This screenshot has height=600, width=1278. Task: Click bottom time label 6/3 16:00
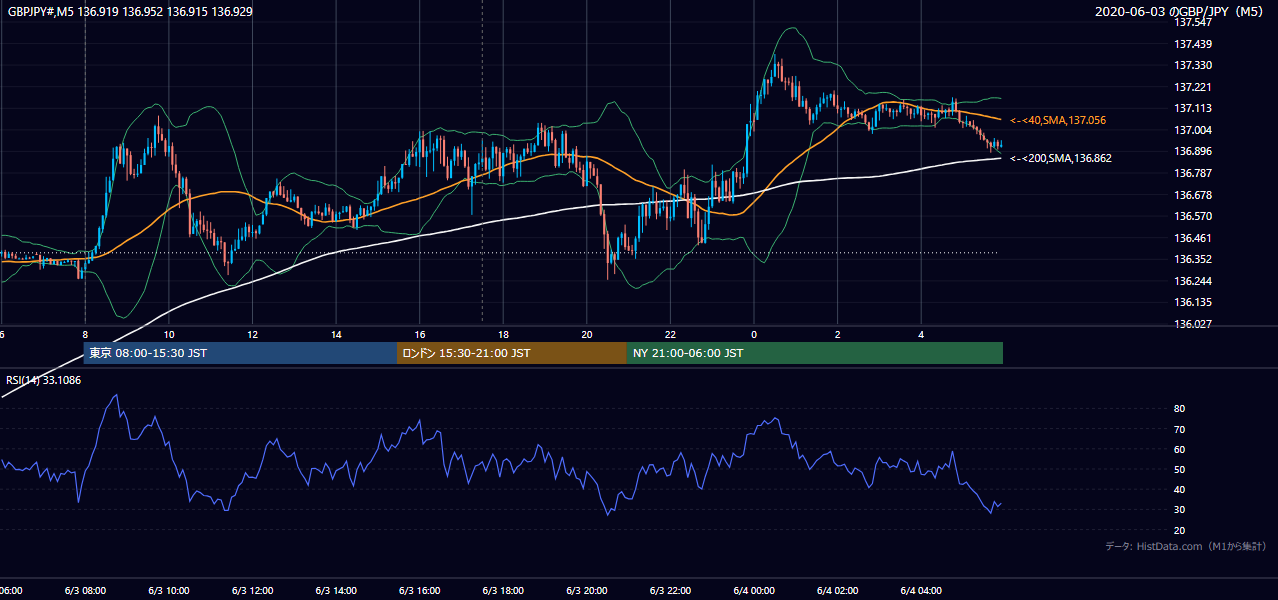(419, 590)
